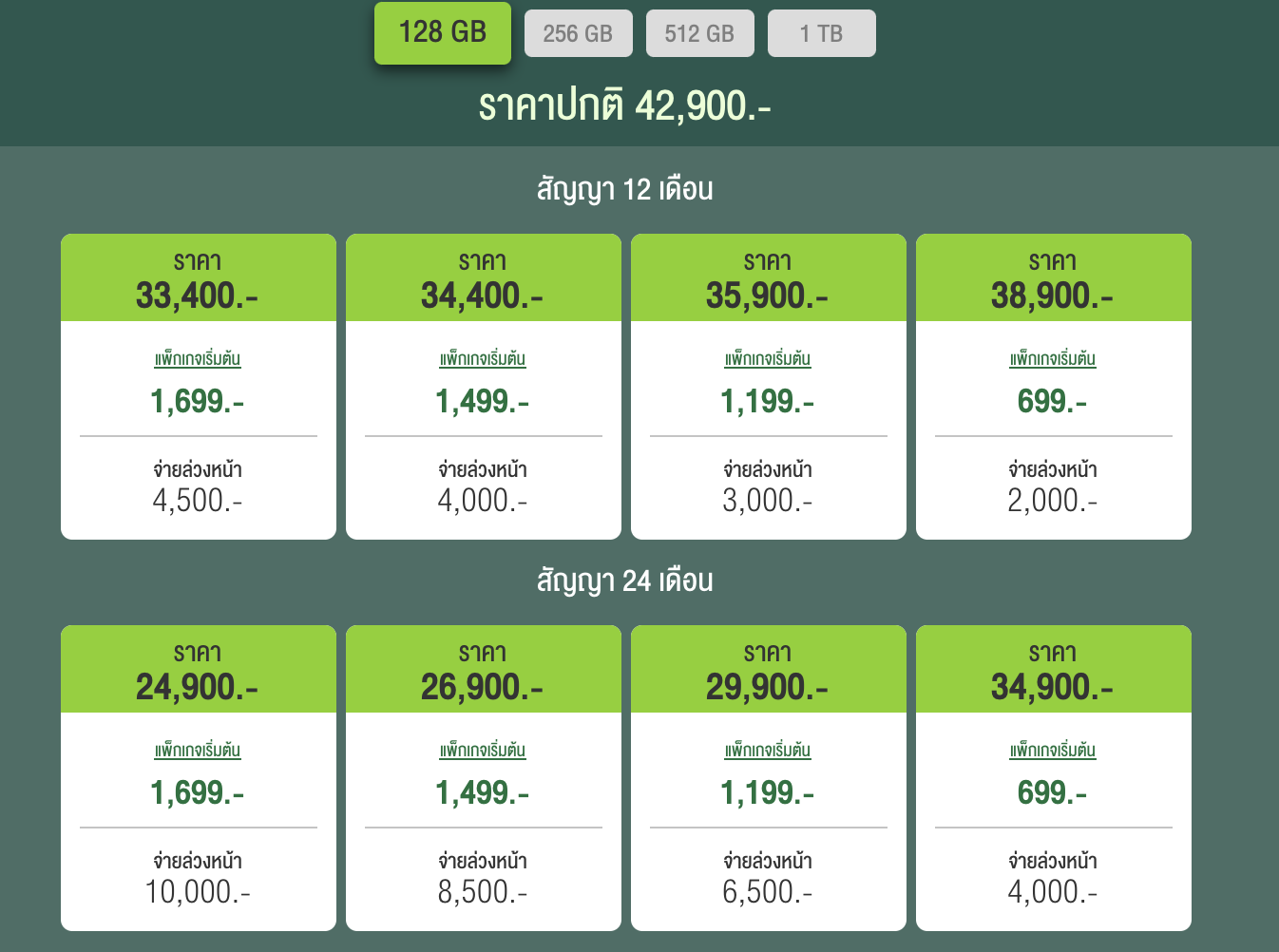Click แพ็กเกจเริ่มต้น link in the 26,900.- card
The width and height of the screenshot is (1279, 952).
pyautogui.click(x=483, y=751)
